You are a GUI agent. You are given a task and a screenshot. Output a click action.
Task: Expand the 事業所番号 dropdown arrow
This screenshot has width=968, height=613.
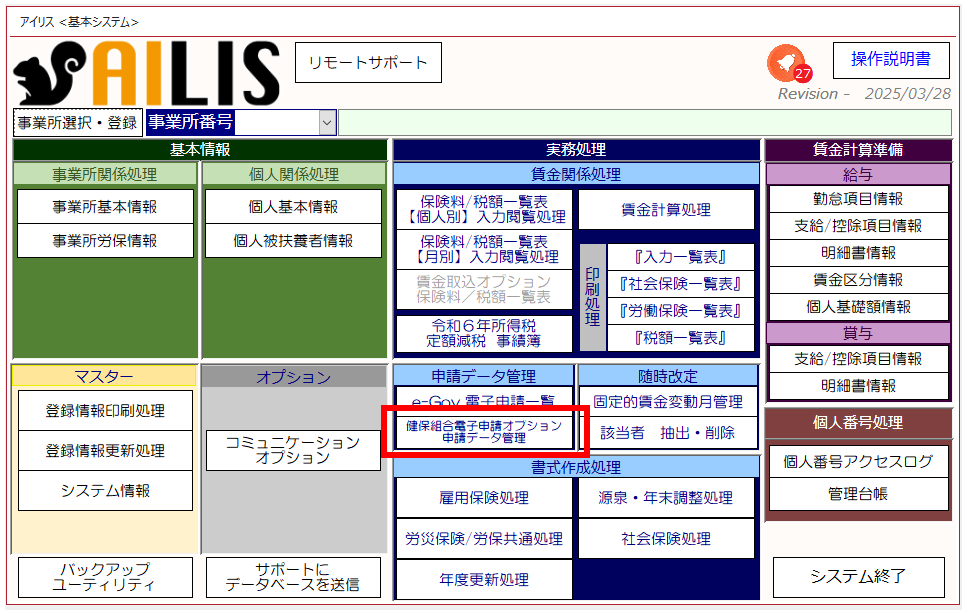click(x=327, y=123)
